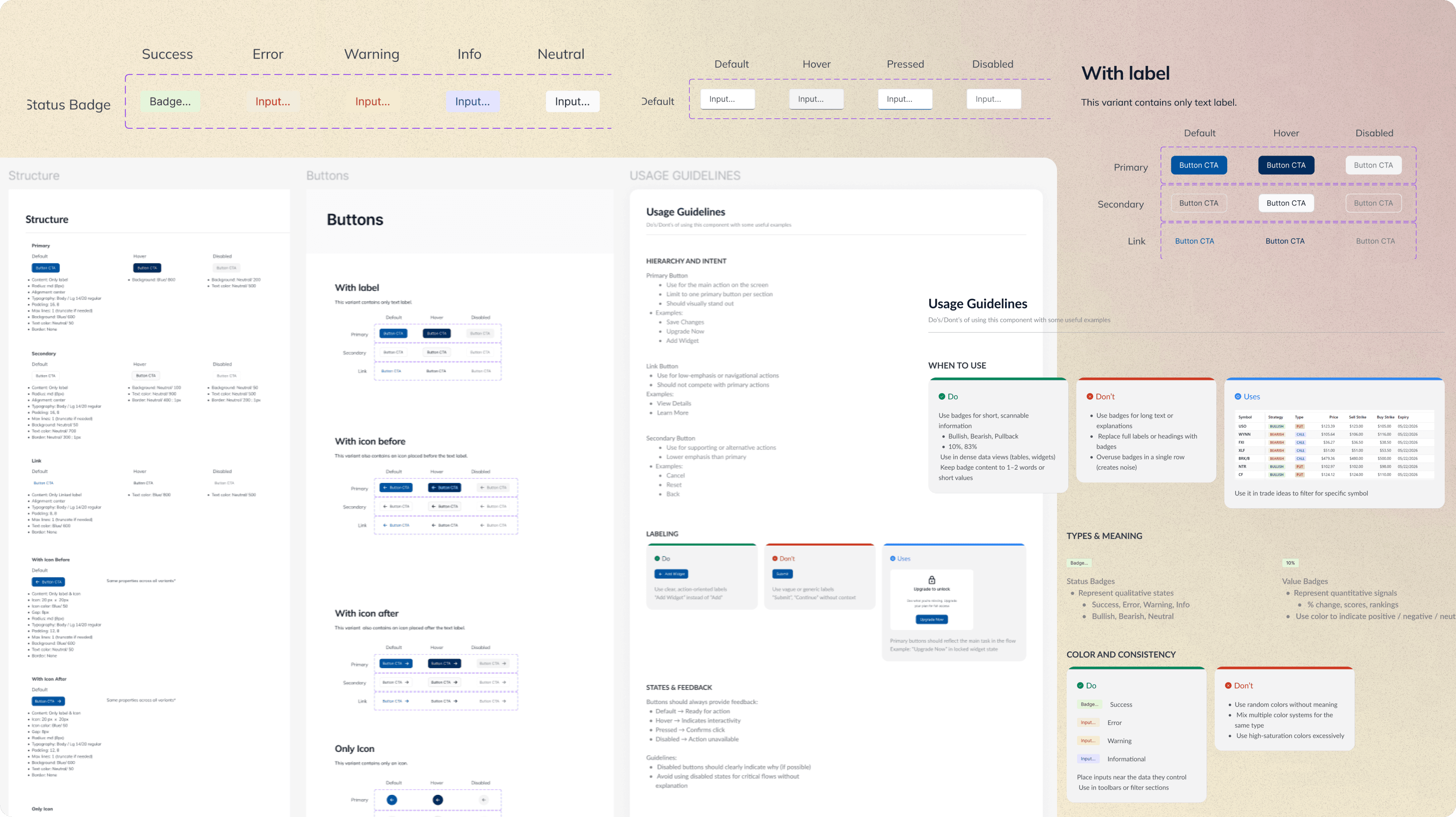Click the large blue Link Default Button CTA
This screenshot has width=1456, height=817.
[x=1194, y=241]
